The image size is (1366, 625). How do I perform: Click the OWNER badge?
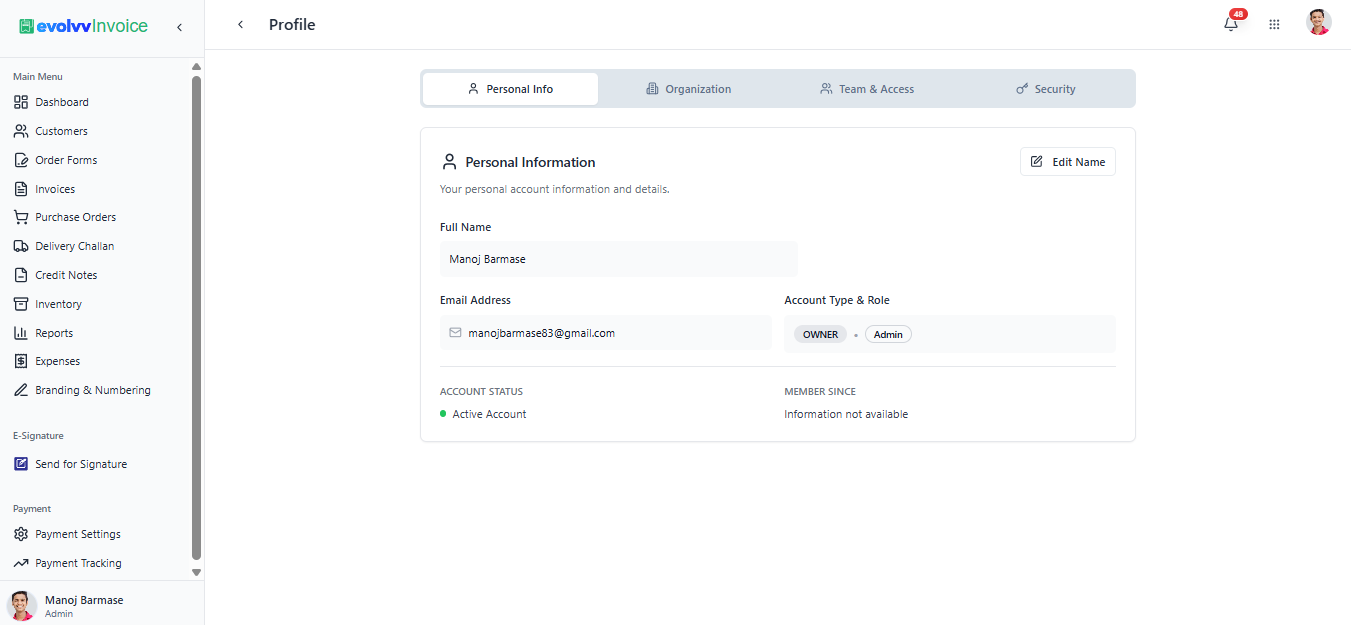(x=821, y=334)
